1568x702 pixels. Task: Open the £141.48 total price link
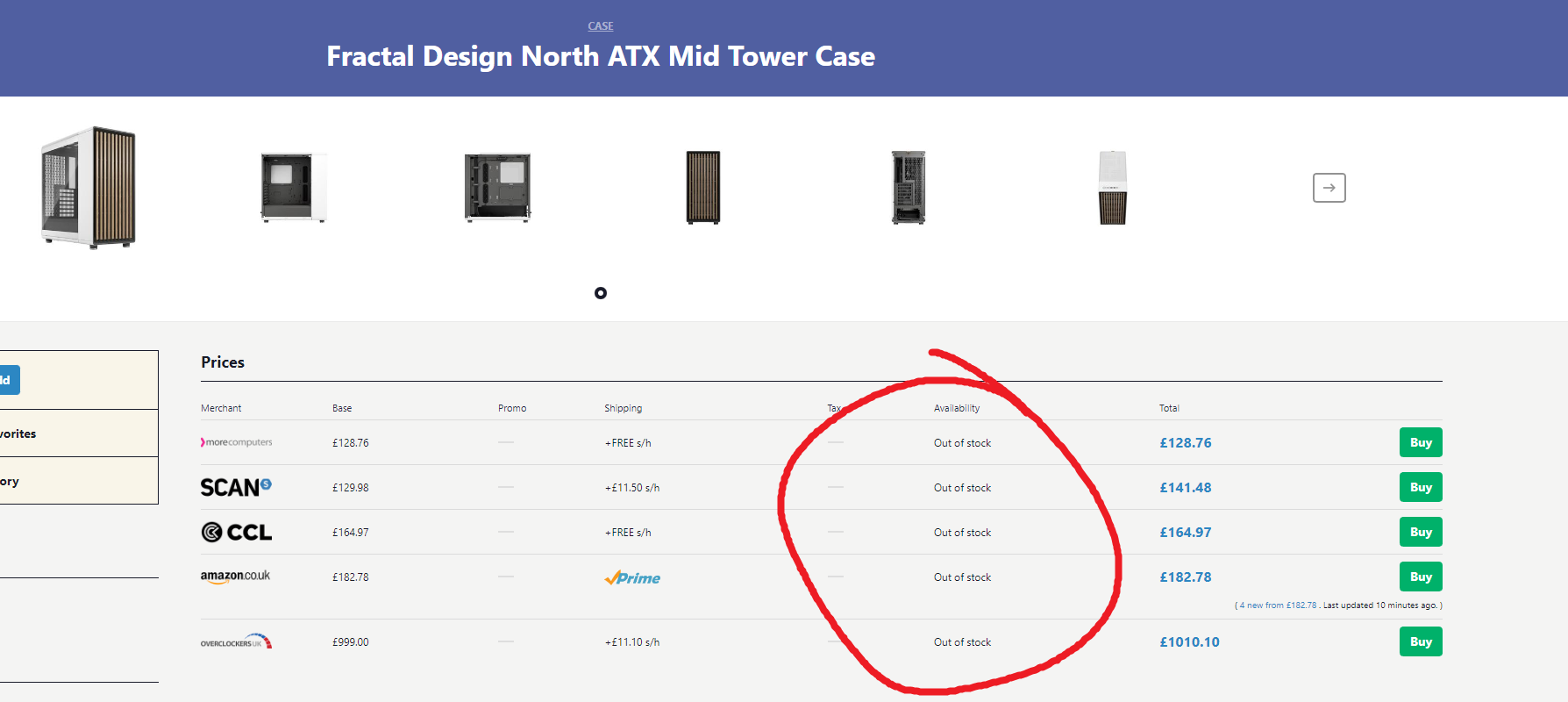(x=1186, y=488)
